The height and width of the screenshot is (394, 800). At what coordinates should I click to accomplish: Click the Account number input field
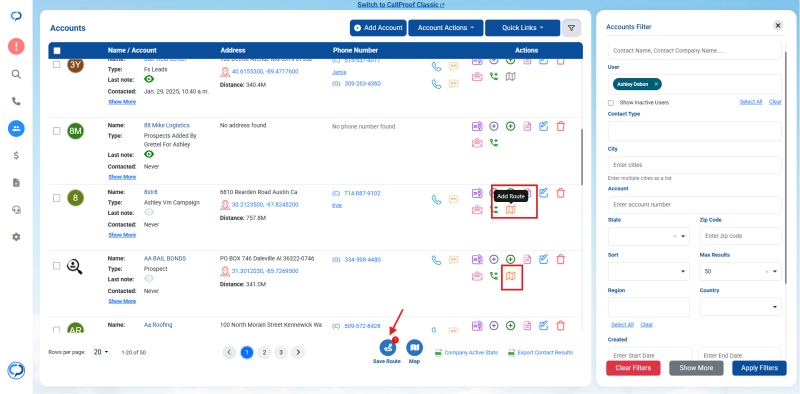695,205
